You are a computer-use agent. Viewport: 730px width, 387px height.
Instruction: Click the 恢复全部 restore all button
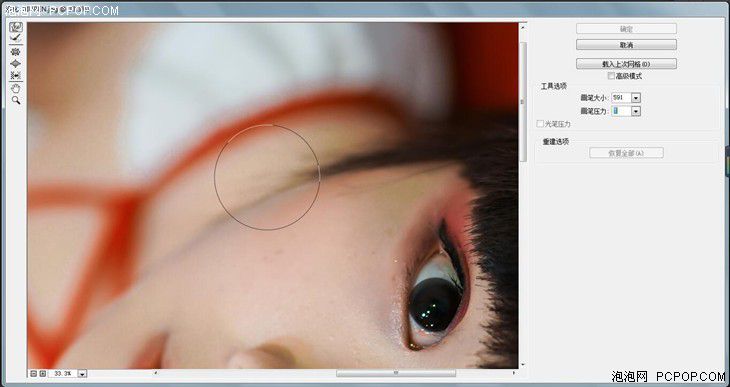click(626, 153)
